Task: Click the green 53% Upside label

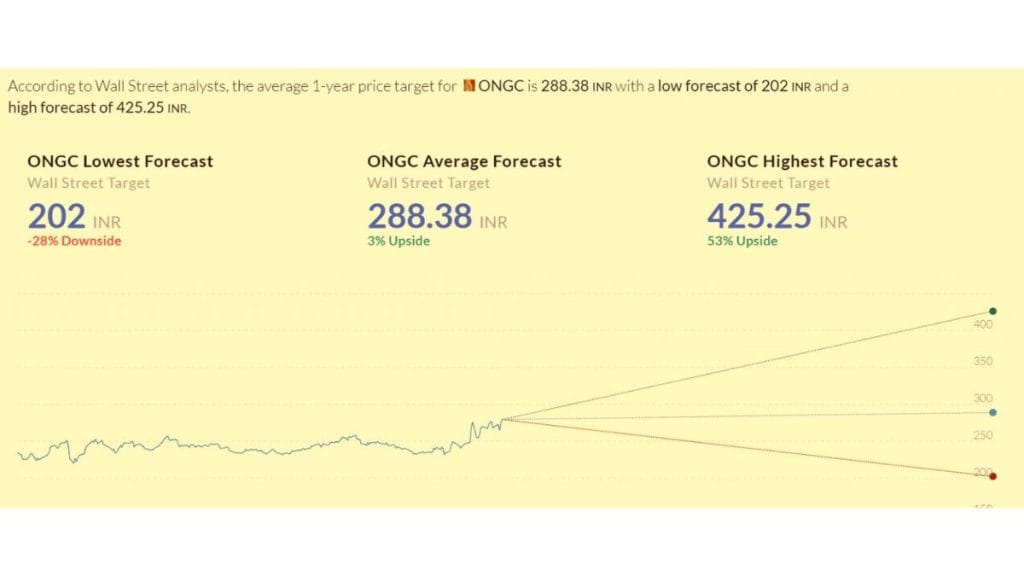Action: coord(742,241)
